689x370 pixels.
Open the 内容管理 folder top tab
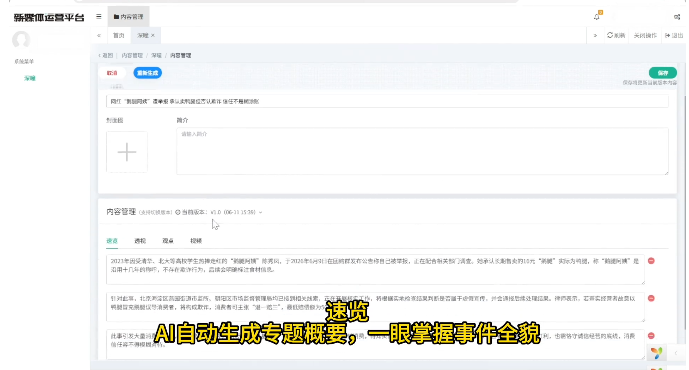click(128, 17)
